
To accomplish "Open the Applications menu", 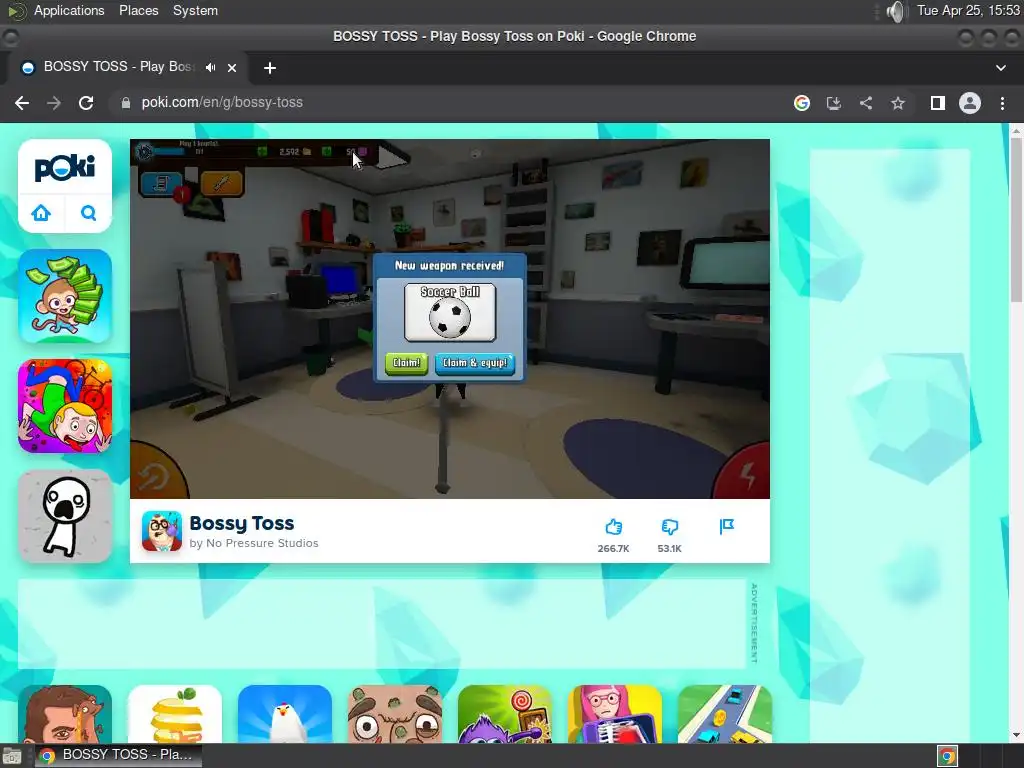I will click(69, 10).
